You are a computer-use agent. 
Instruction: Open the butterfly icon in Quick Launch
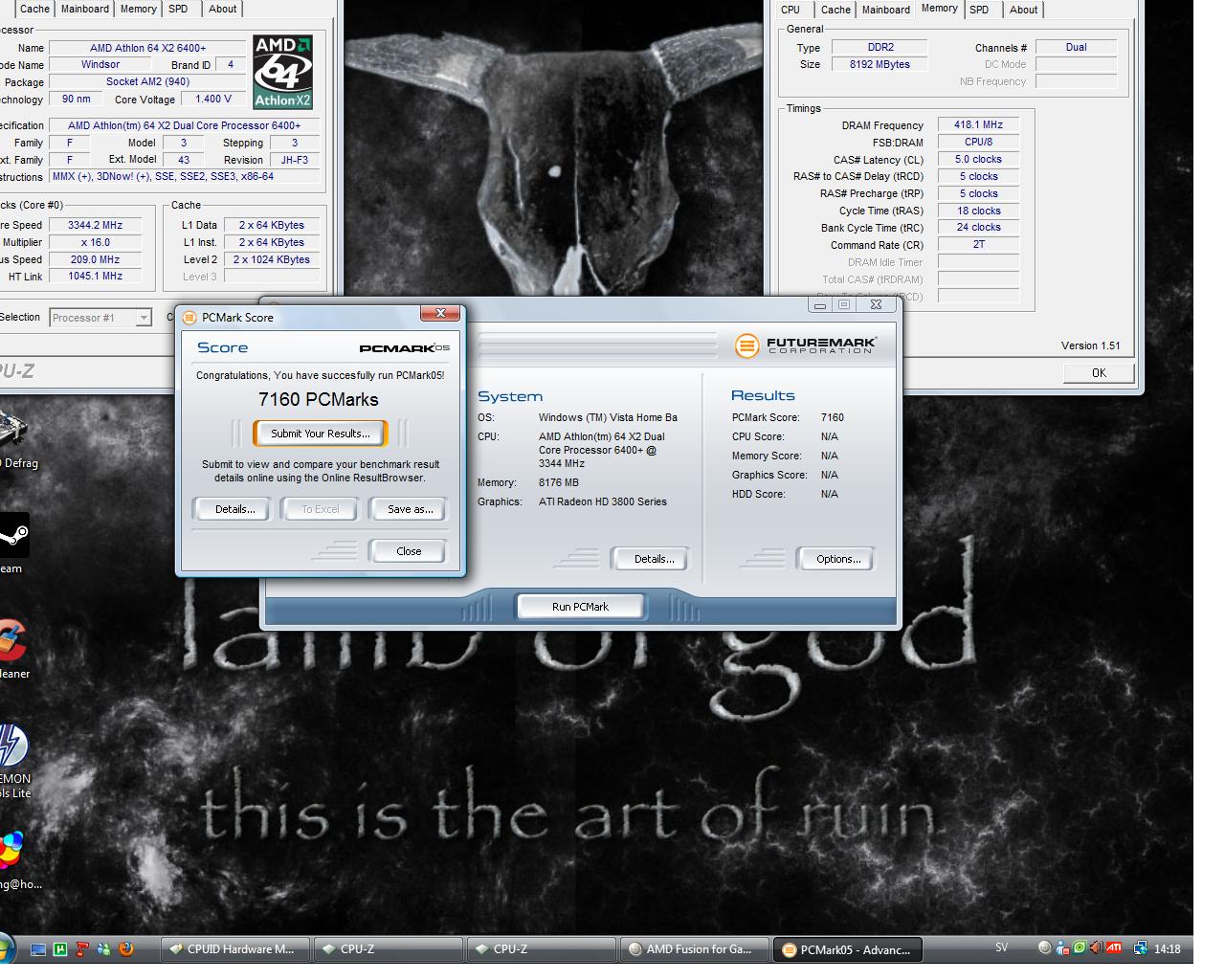(x=104, y=949)
